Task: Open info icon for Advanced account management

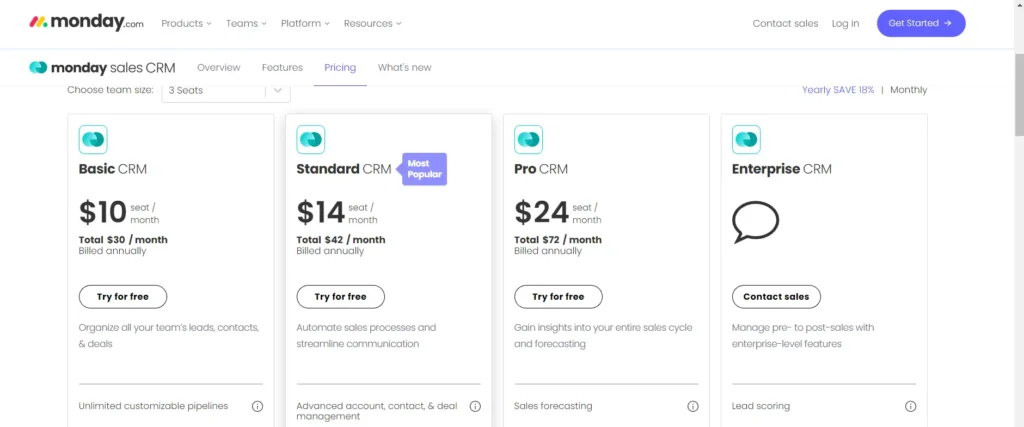Action: pyautogui.click(x=475, y=406)
